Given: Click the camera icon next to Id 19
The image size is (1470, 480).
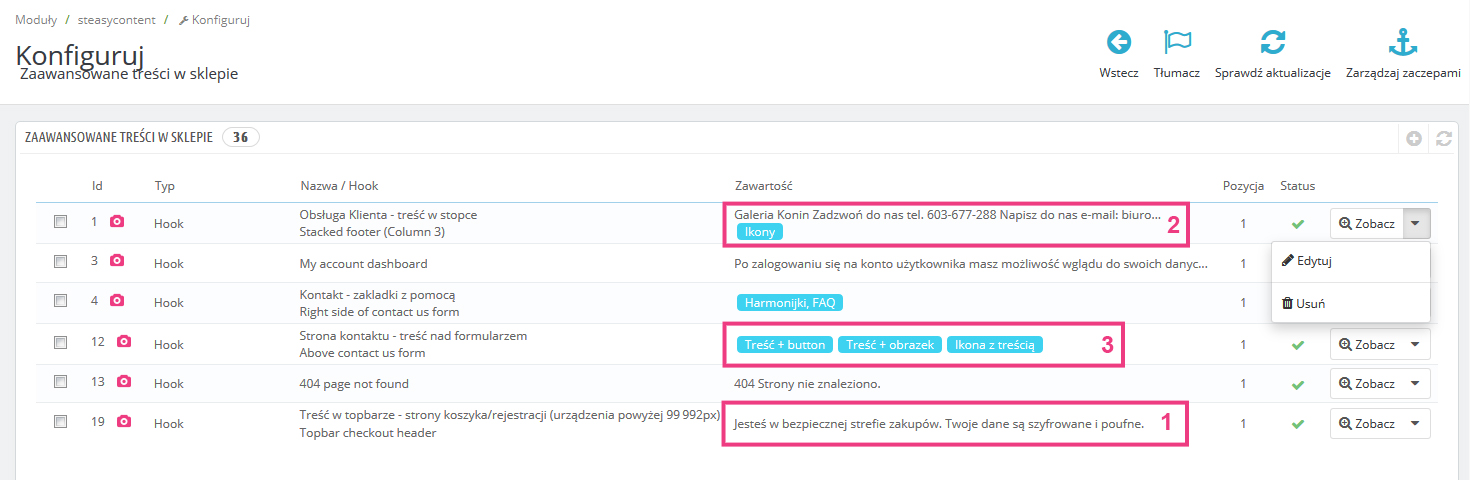Looking at the screenshot, I should (124, 422).
